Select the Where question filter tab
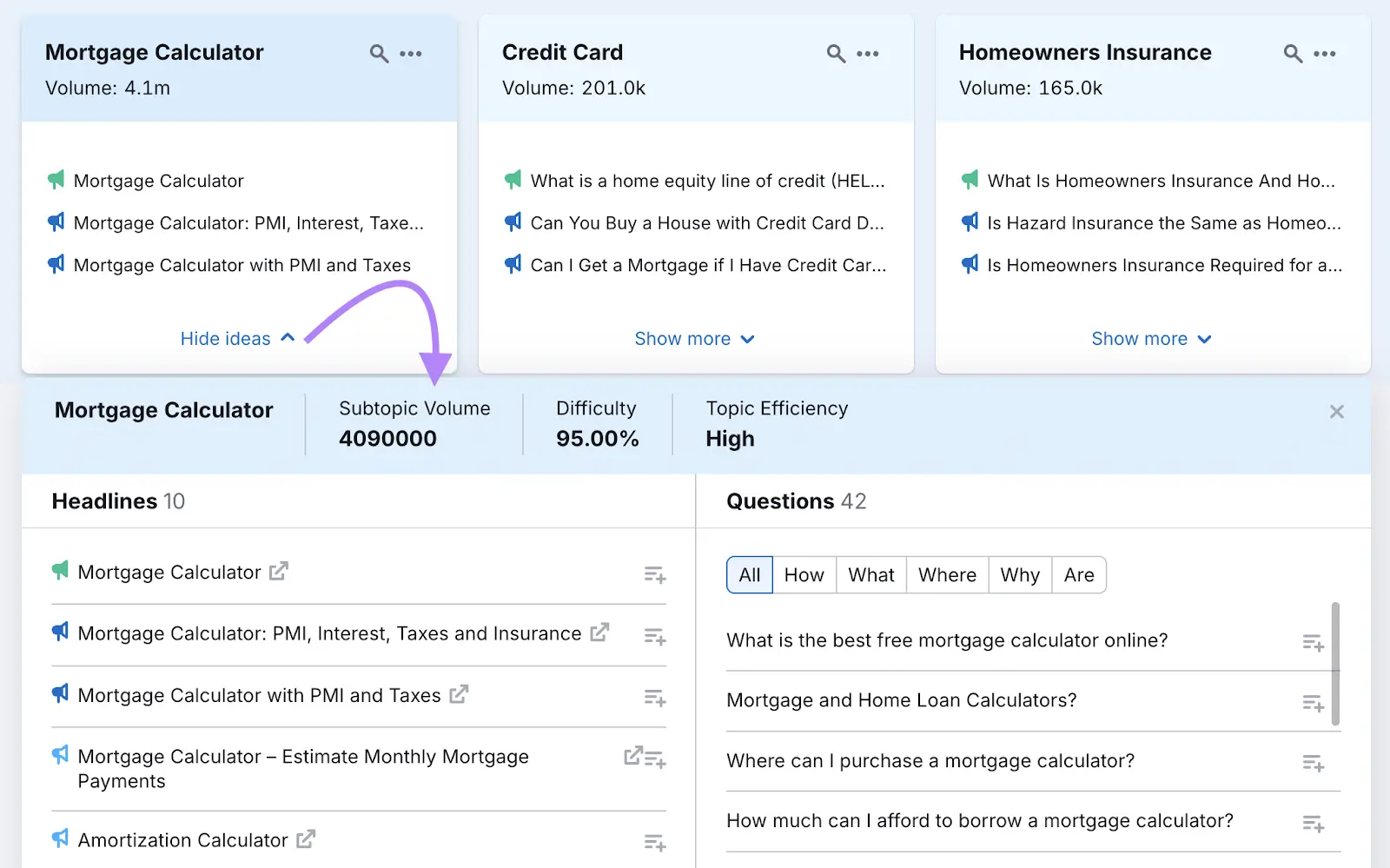Screen dimensions: 1390x868 pyautogui.click(x=947, y=575)
